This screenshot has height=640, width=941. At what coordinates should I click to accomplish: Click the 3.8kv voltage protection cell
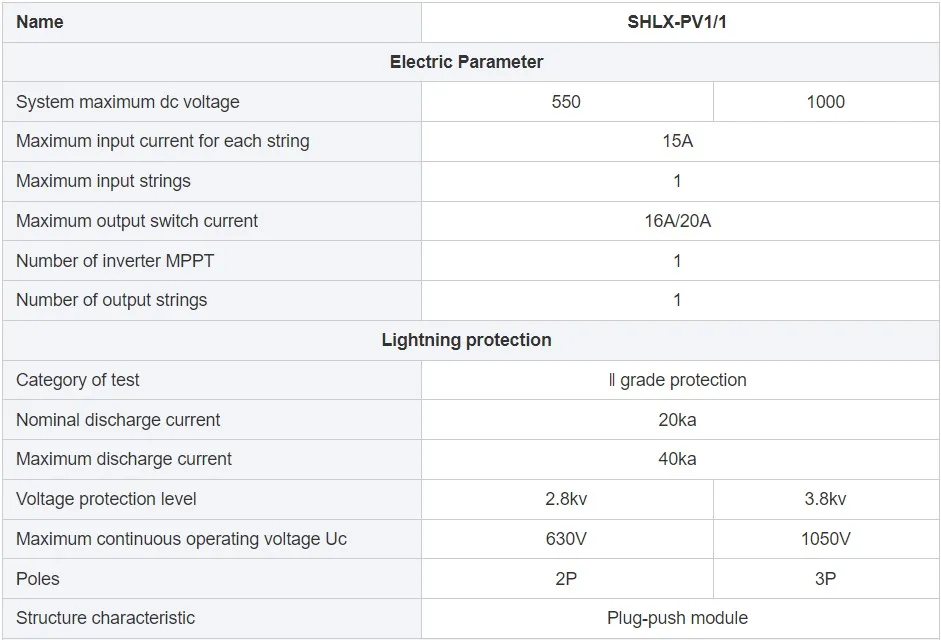tap(825, 499)
